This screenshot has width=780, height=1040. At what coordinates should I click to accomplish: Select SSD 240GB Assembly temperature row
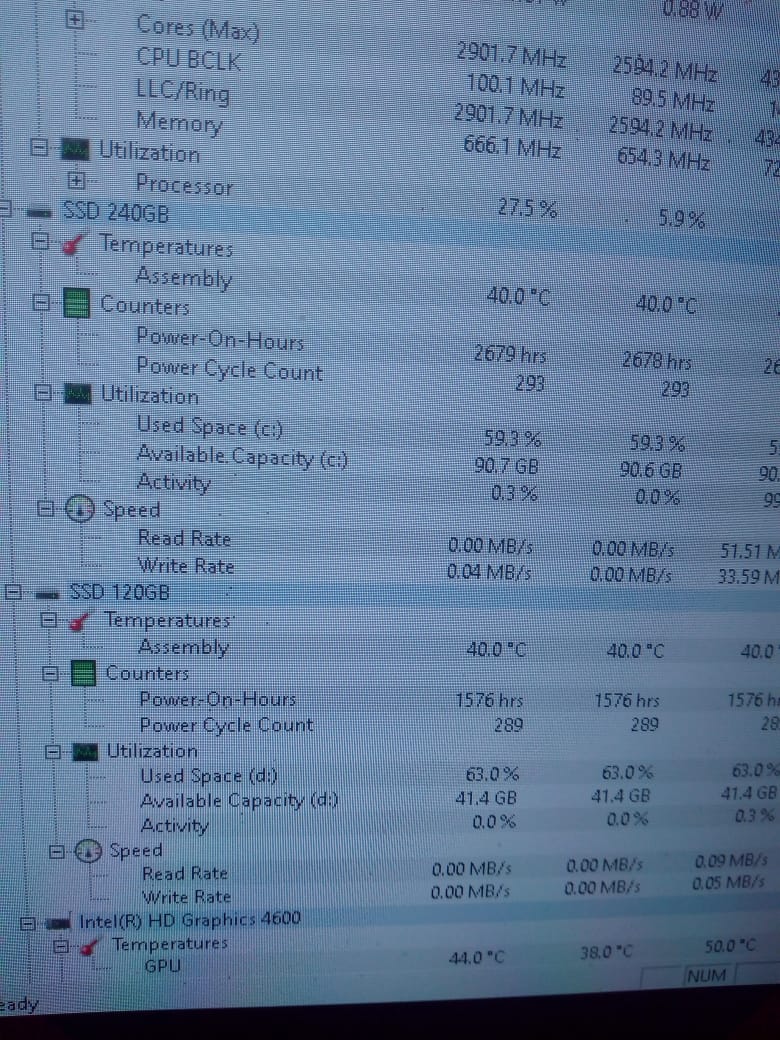[x=184, y=277]
